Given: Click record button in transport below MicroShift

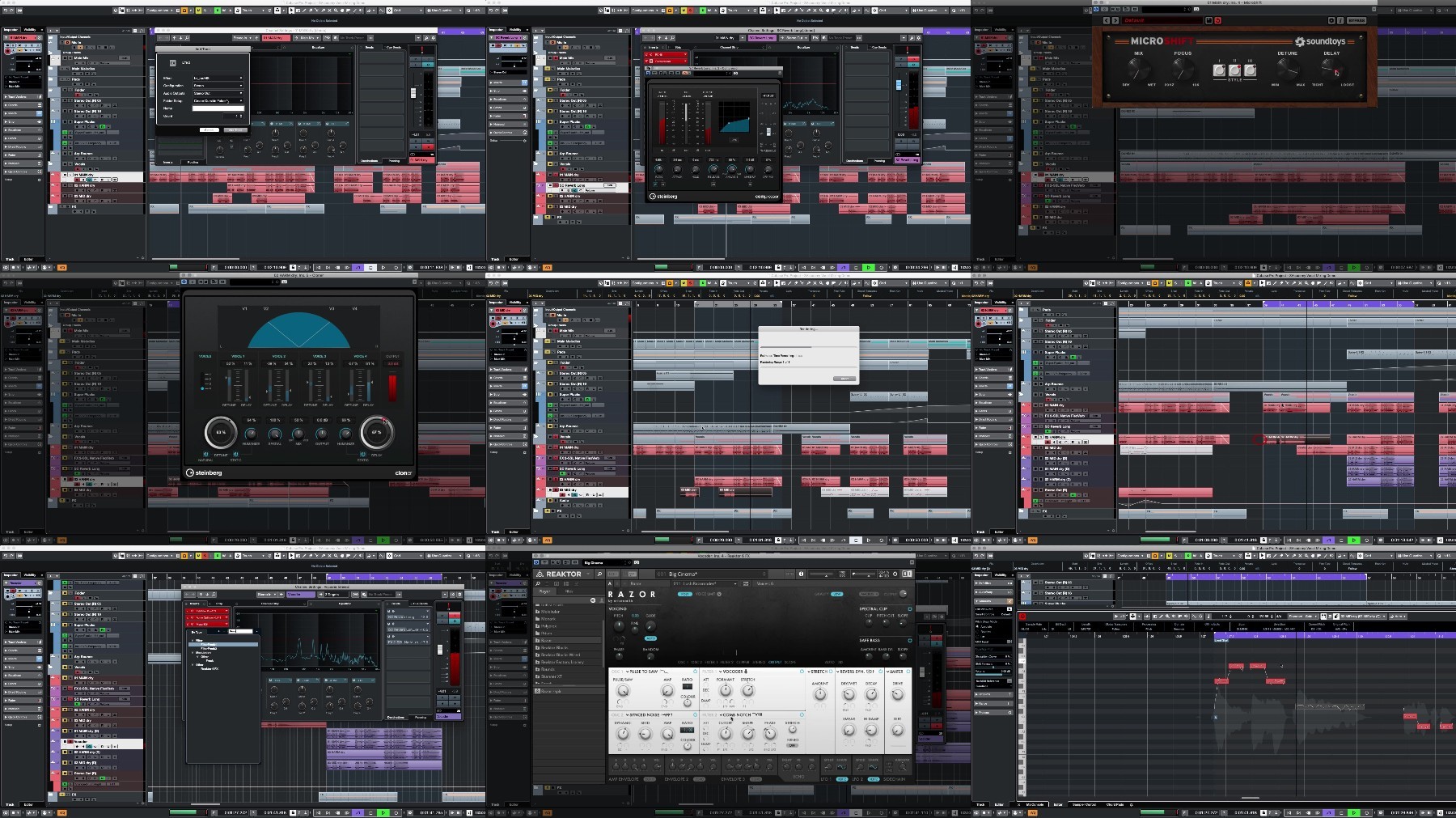Looking at the screenshot, I should pyautogui.click(x=1366, y=267).
